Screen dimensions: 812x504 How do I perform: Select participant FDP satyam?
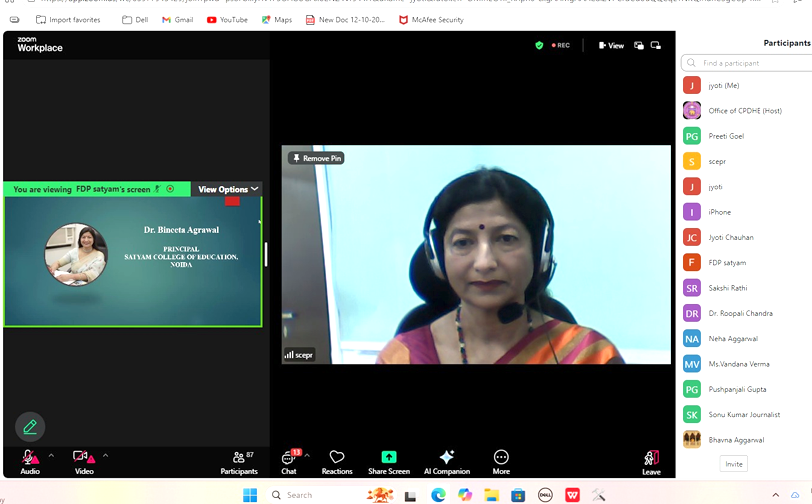[746, 263]
